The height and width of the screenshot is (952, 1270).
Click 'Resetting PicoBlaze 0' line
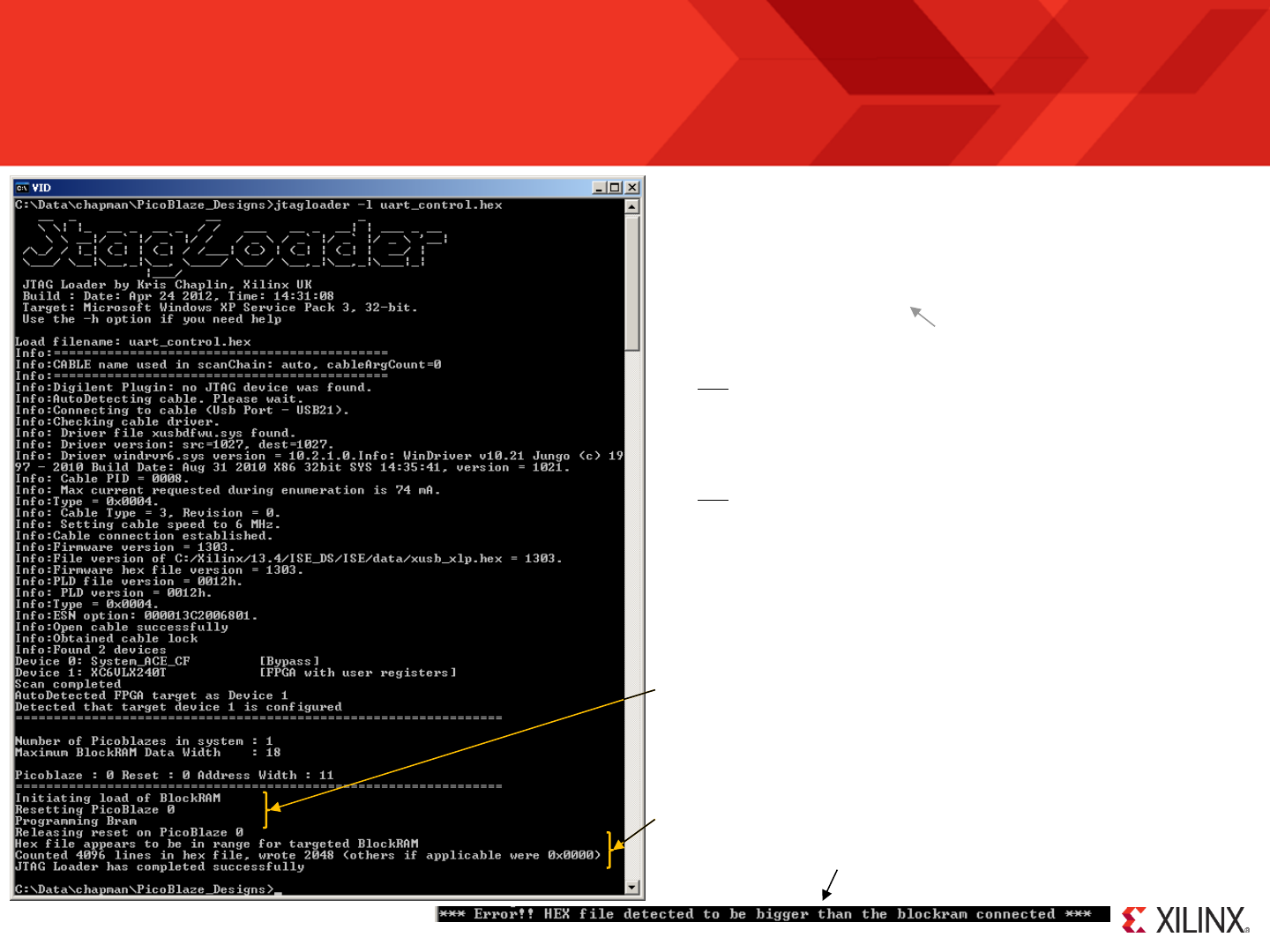point(95,810)
